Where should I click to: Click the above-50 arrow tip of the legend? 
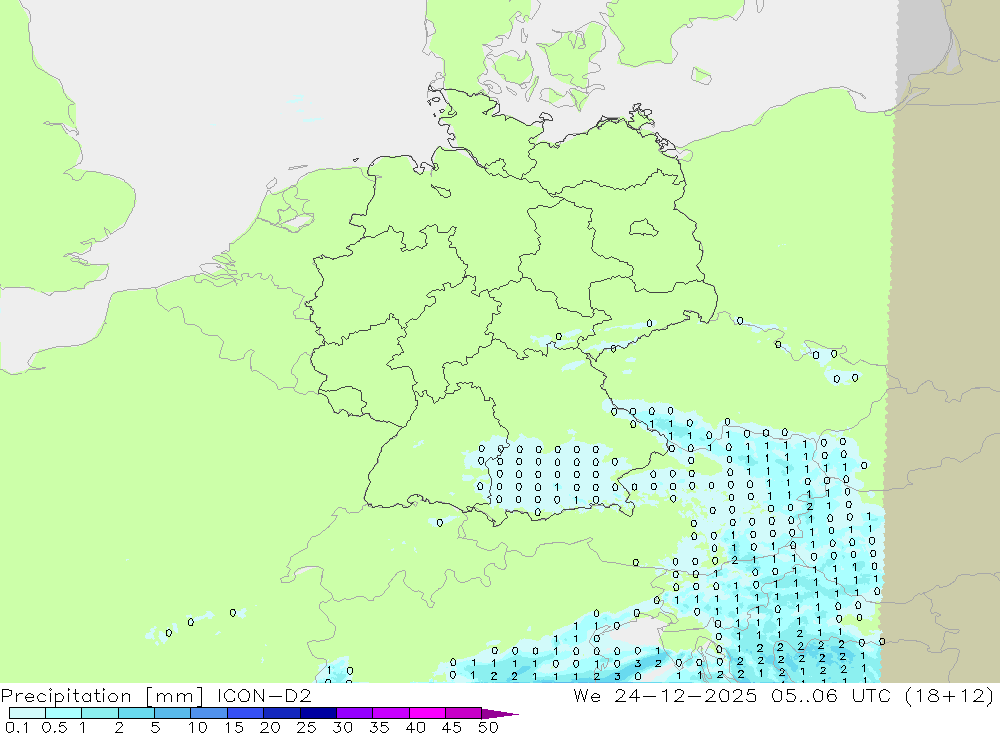tap(501, 713)
